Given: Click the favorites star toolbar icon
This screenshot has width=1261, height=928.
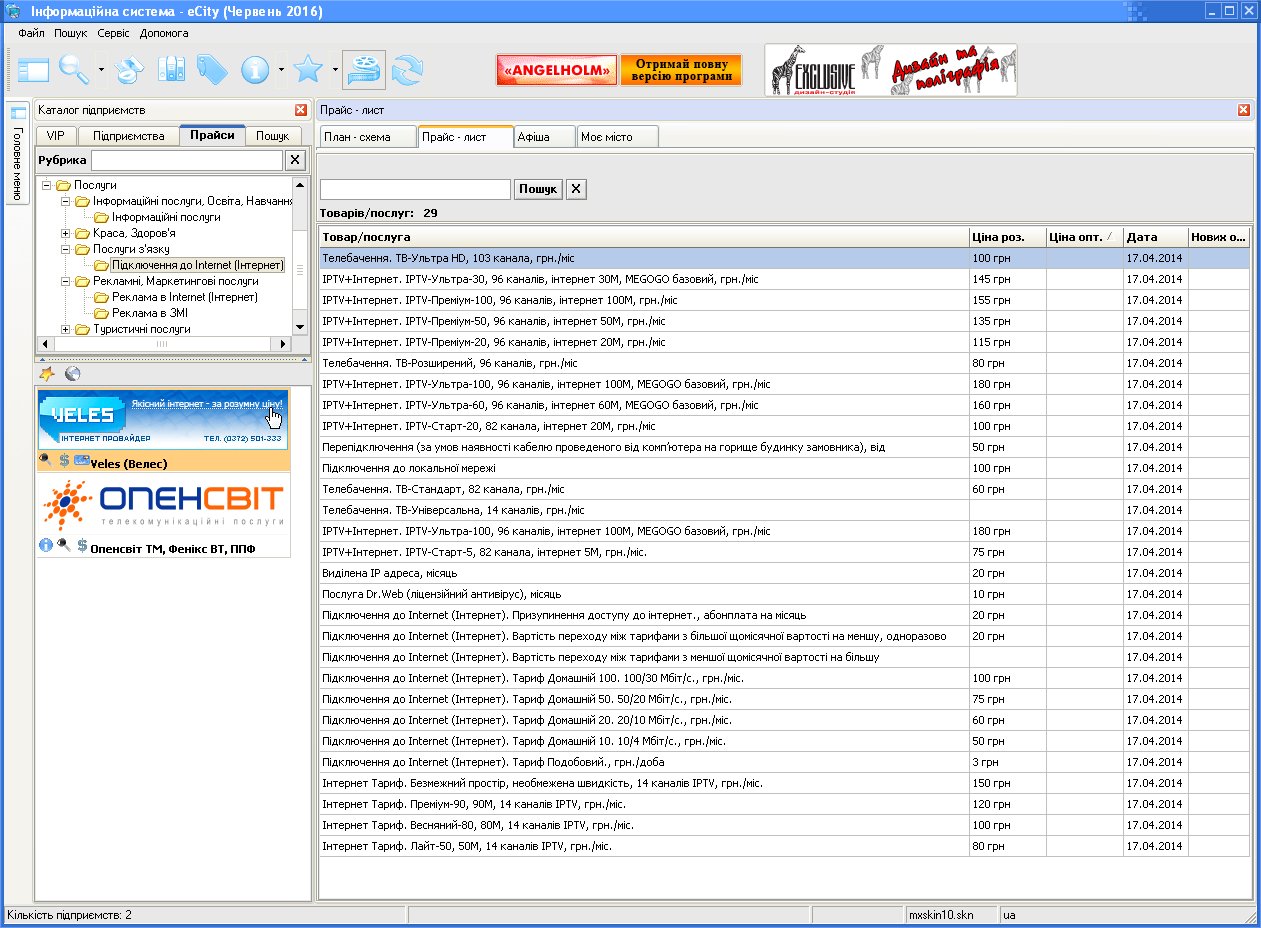Looking at the screenshot, I should pos(309,69).
